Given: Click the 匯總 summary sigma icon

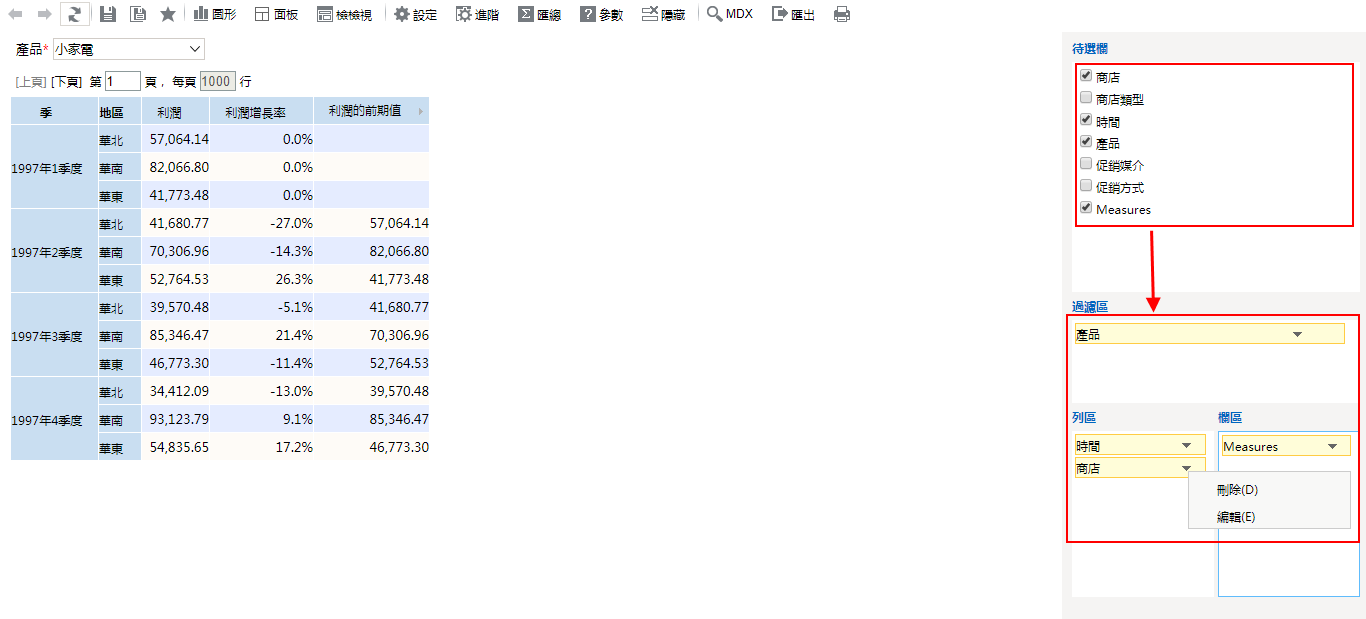Looking at the screenshot, I should pyautogui.click(x=539, y=14).
